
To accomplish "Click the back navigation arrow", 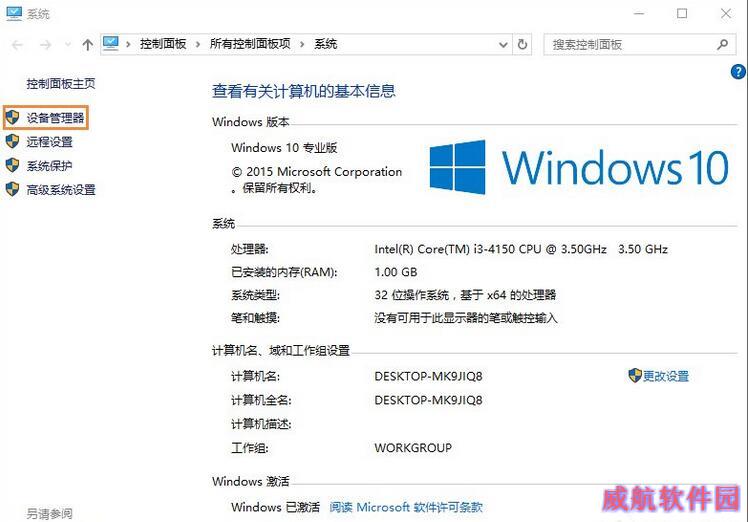I will (18, 45).
